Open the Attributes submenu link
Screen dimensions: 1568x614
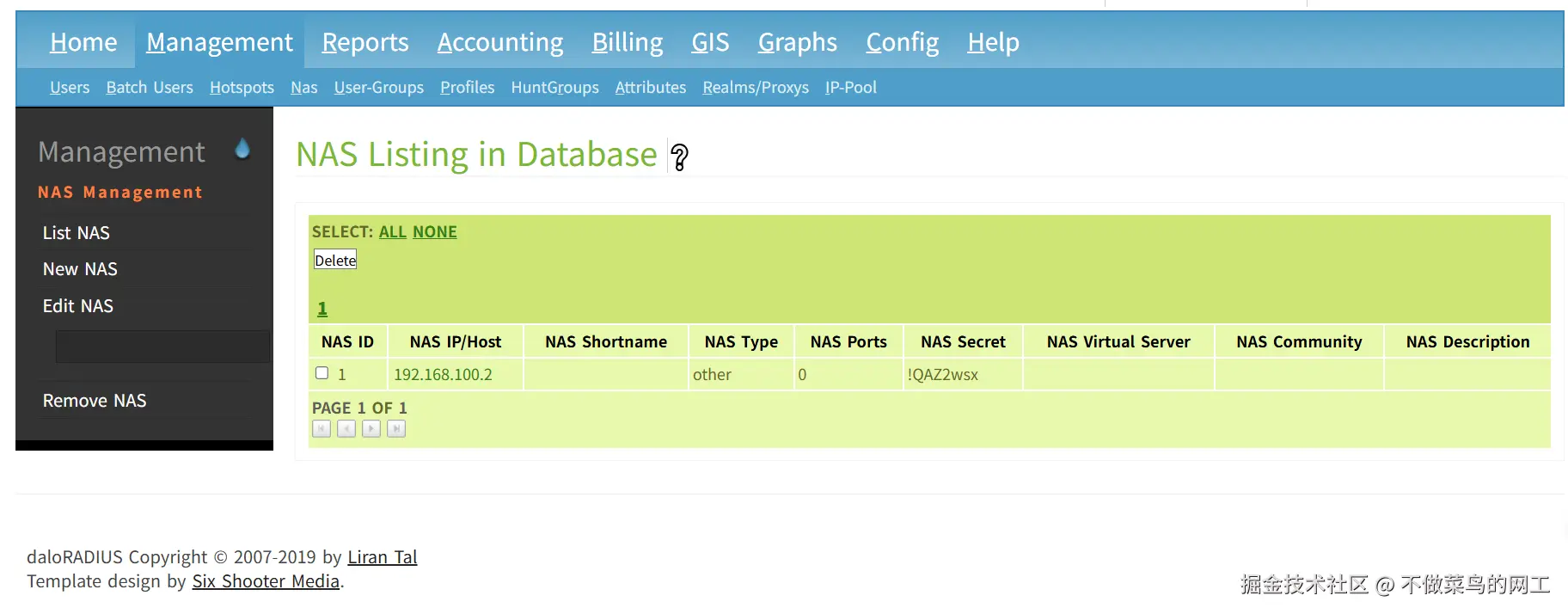pos(651,88)
